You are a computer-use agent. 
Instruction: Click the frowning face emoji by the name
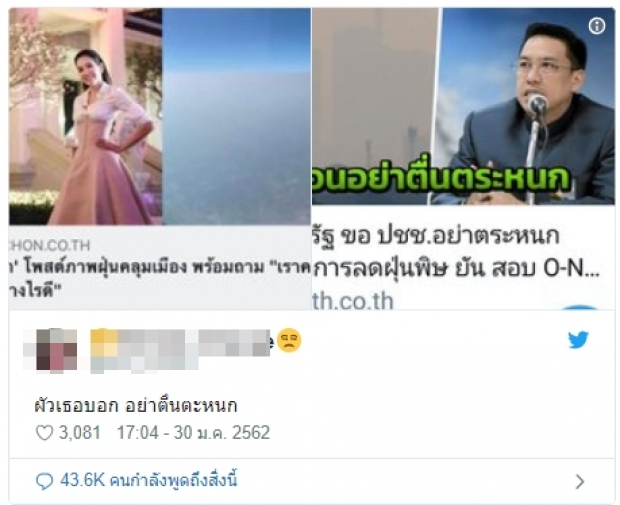(289, 340)
